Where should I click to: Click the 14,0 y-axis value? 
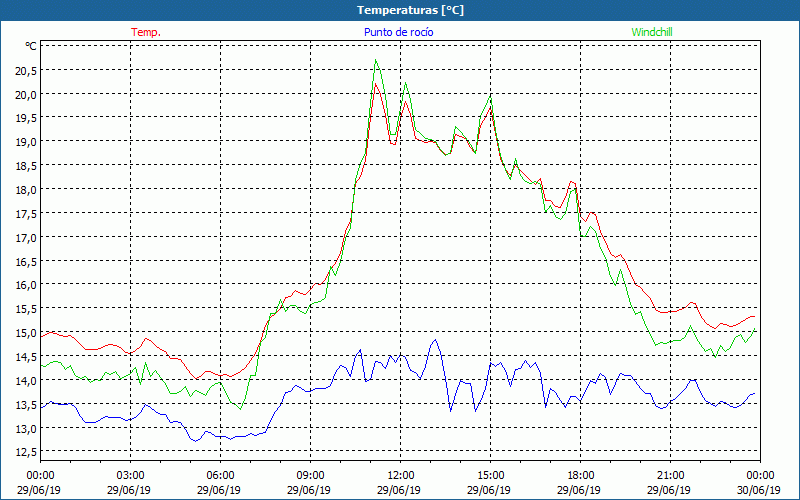pyautogui.click(x=27, y=381)
